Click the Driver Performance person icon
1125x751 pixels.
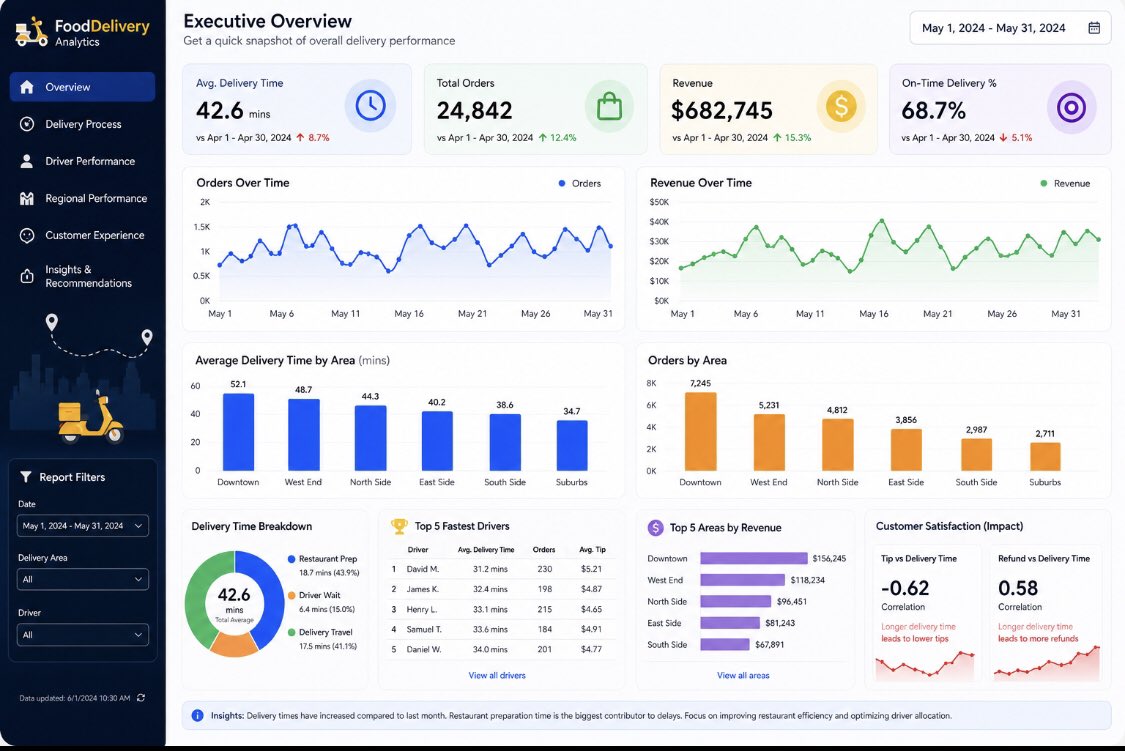[27, 161]
